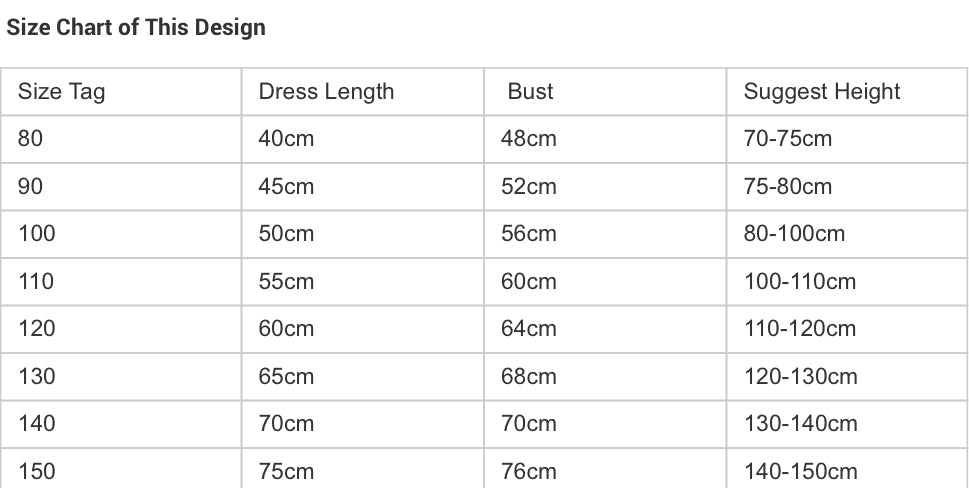
Task: Click the 40cm dress length cell
Action: [x=286, y=139]
